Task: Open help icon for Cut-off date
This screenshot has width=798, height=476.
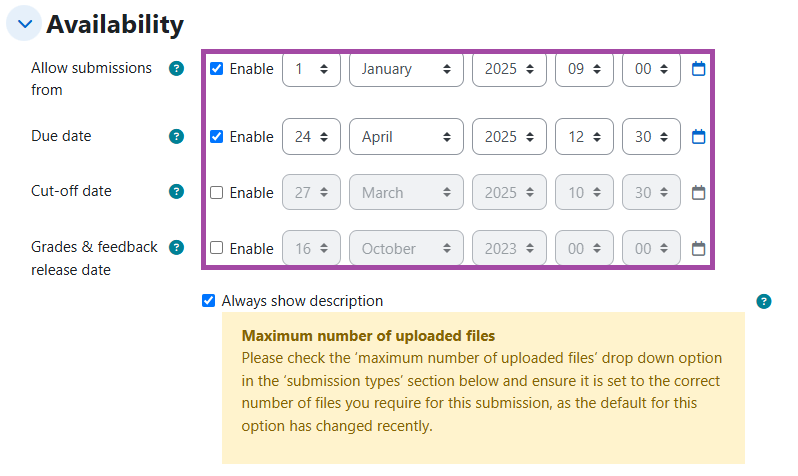Action: (176, 191)
